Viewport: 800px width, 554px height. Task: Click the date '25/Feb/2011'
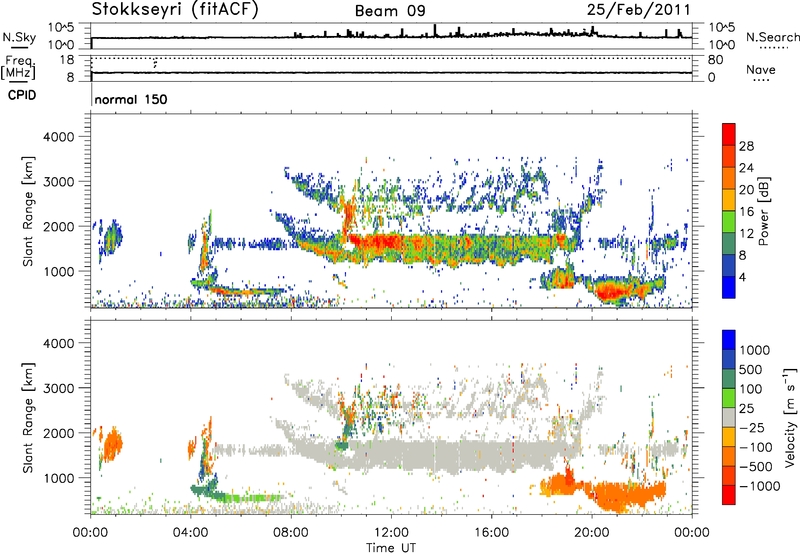[638, 10]
